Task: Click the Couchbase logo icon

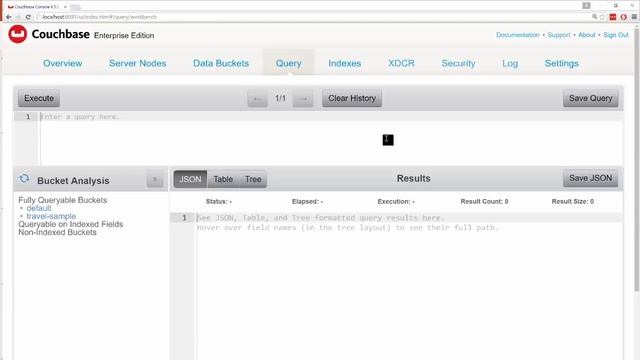Action: tap(18, 34)
